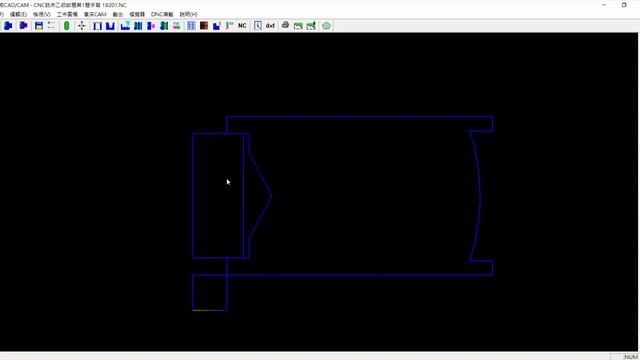Image resolution: width=640 pixels, height=360 pixels.
Task: Click the first green picture icon after printer
Action: click(298, 26)
